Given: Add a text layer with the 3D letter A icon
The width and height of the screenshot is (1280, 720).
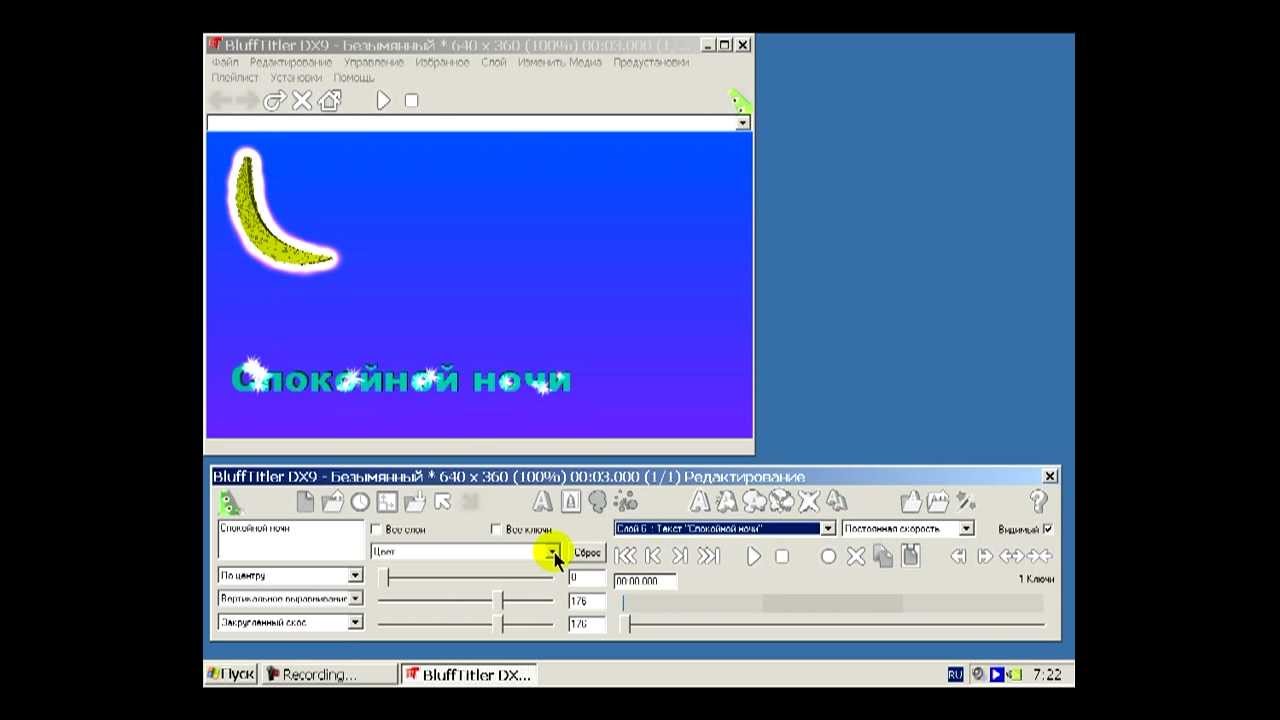Looking at the screenshot, I should coord(542,502).
